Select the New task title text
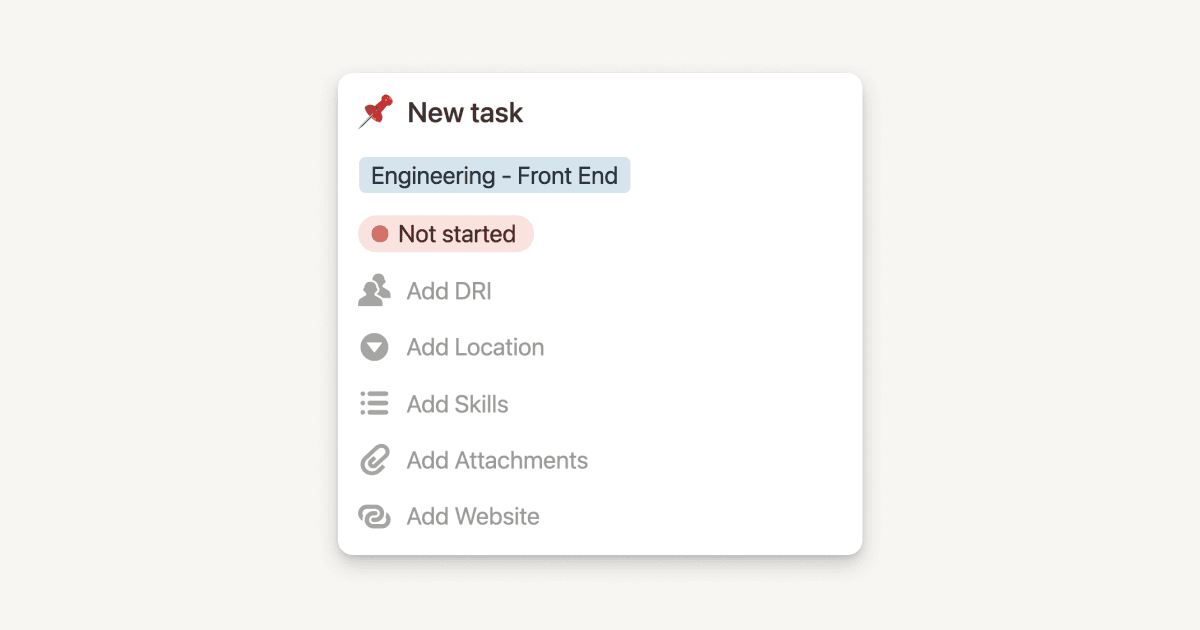1200x630 pixels. tap(465, 112)
